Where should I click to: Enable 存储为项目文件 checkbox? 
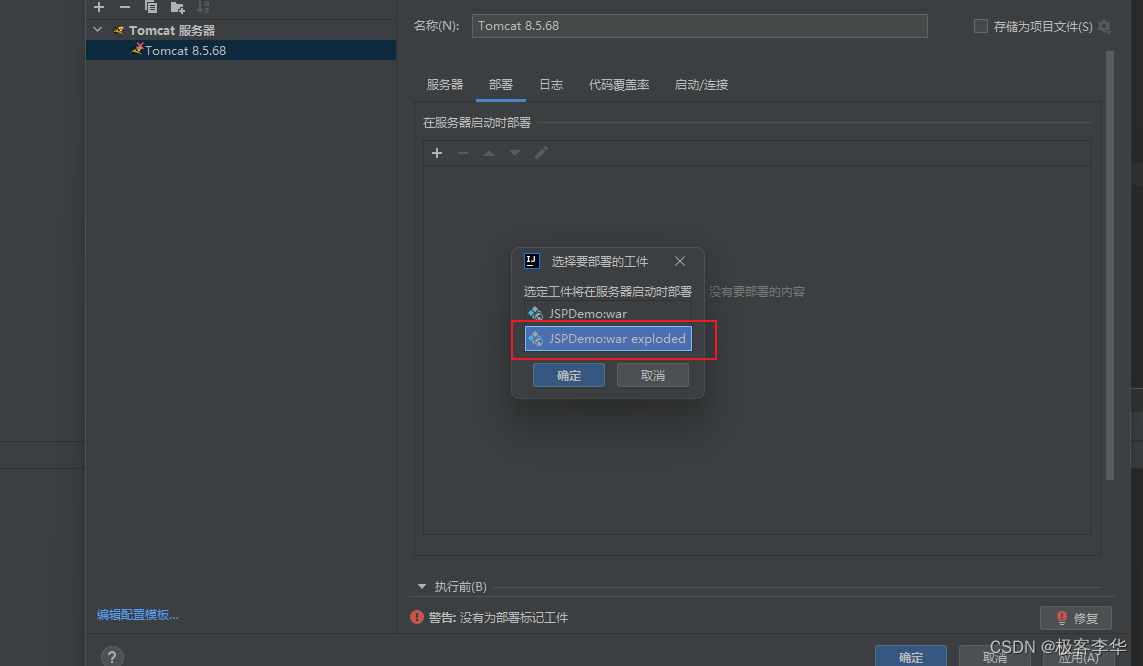coord(980,26)
